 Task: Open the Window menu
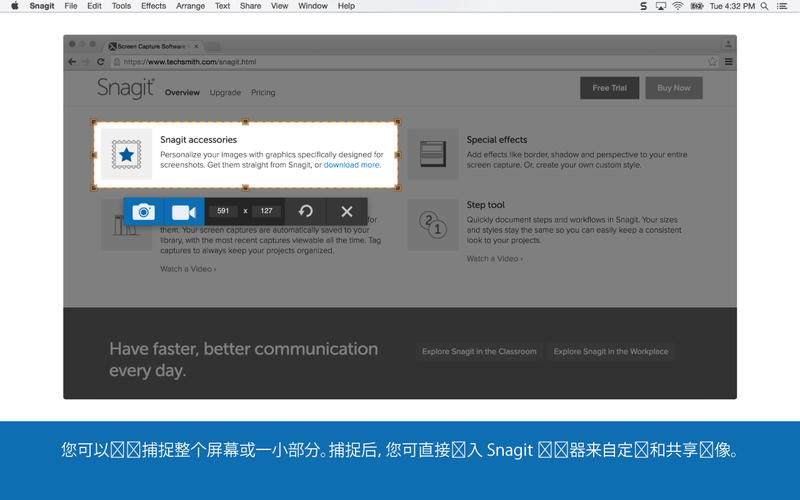(x=313, y=6)
